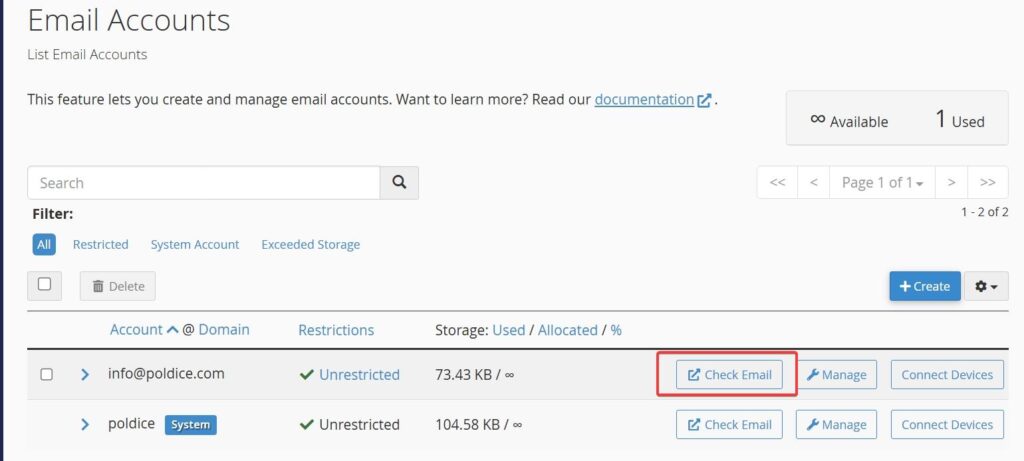1024x461 pixels.
Task: Go to first page using << button
Action: click(777, 183)
